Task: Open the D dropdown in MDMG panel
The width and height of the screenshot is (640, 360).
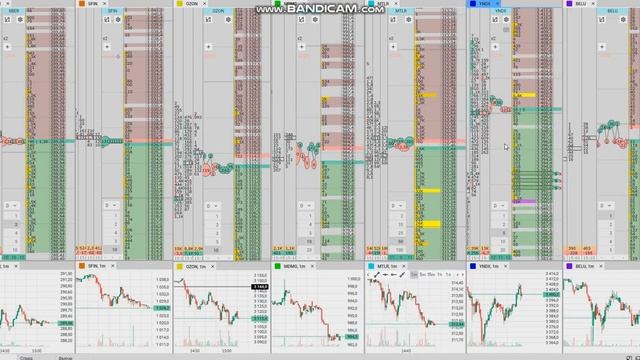Action: pyautogui.click(x=305, y=206)
